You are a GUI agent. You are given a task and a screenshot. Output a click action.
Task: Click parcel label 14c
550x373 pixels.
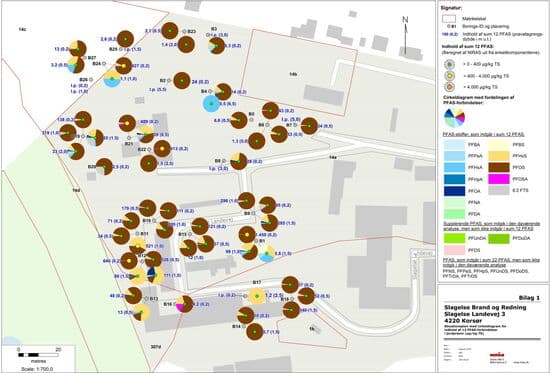point(22,29)
